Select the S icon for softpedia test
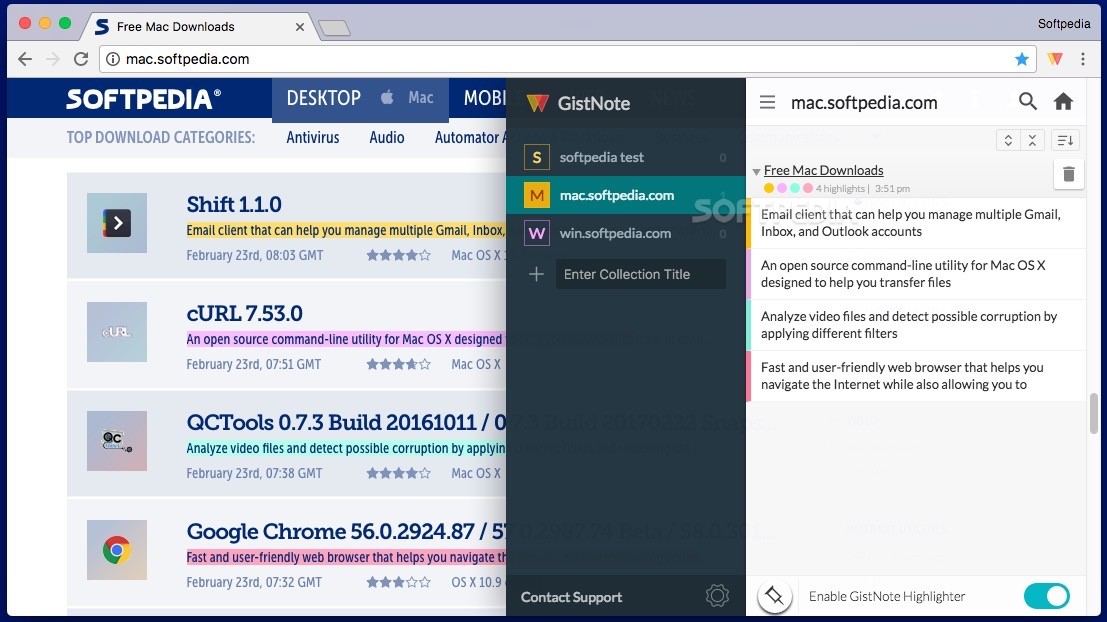Image resolution: width=1107 pixels, height=622 pixels. coord(537,157)
